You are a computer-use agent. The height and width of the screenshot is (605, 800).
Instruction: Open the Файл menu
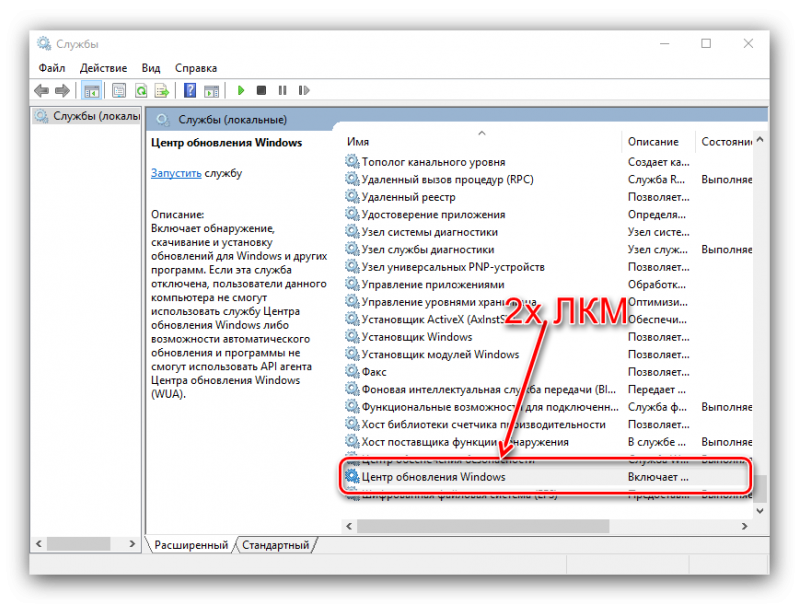[x=52, y=68]
